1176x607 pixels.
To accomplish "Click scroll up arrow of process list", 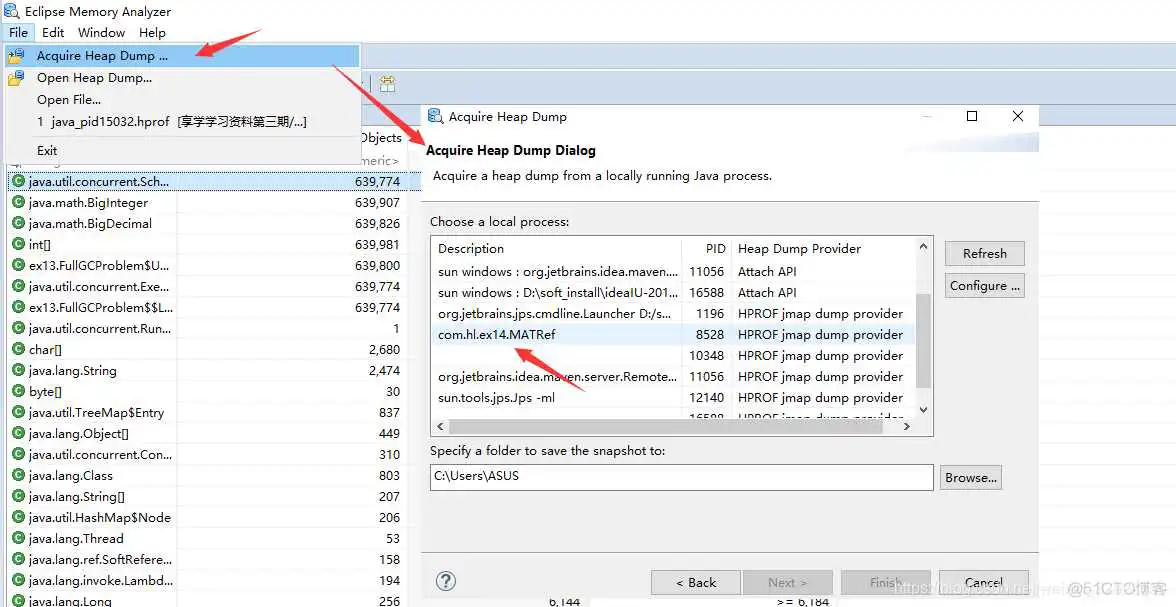I will tap(923, 246).
